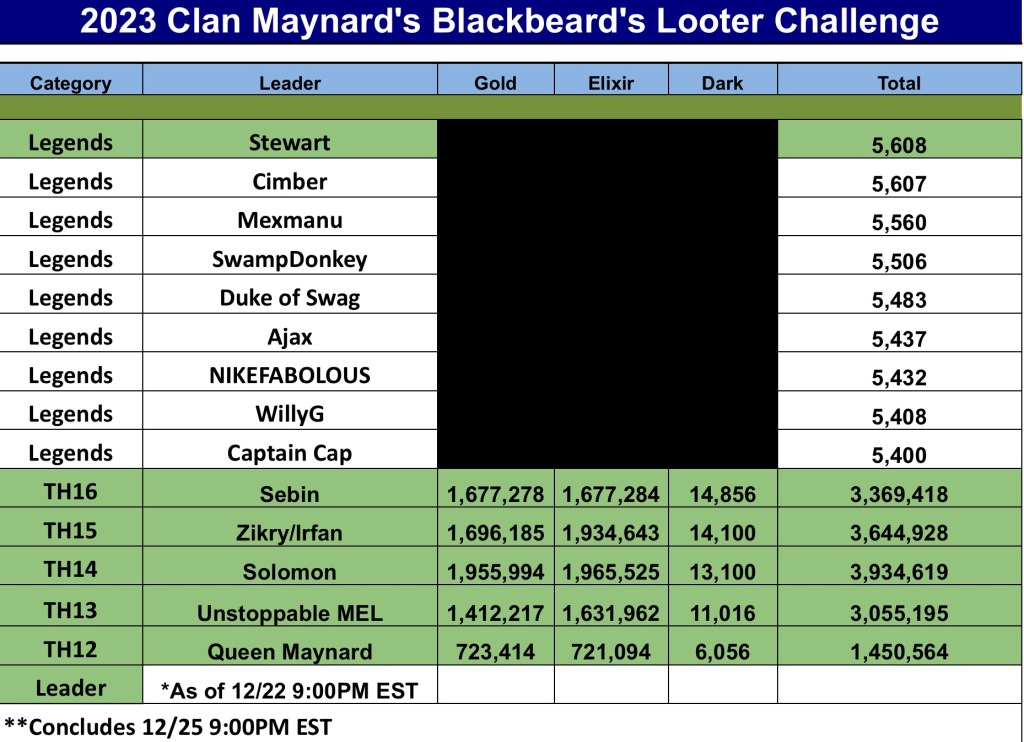Click SwampDonkey in the Leader column

click(x=290, y=259)
